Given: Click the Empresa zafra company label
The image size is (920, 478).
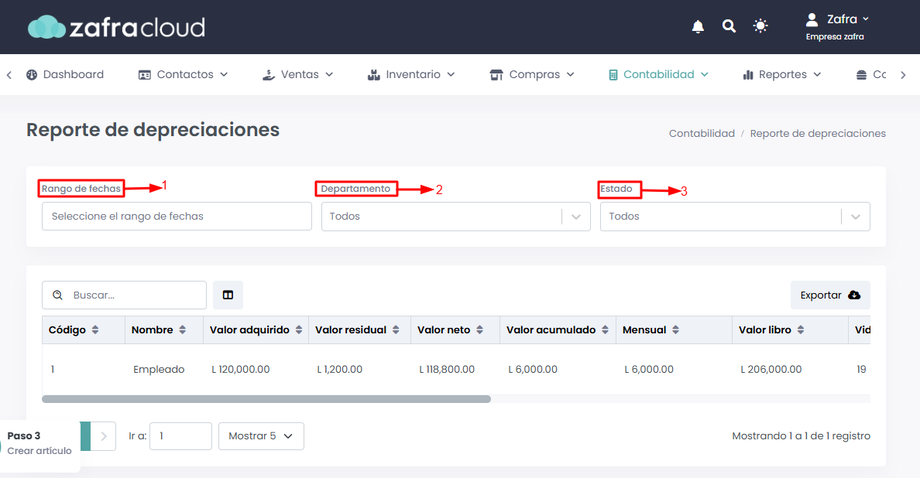Looking at the screenshot, I should pos(835,36).
